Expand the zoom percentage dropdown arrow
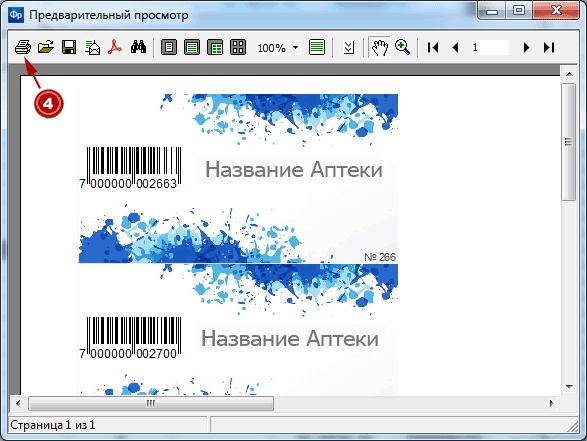Screen dimensions: 587x441 (x=295, y=48)
